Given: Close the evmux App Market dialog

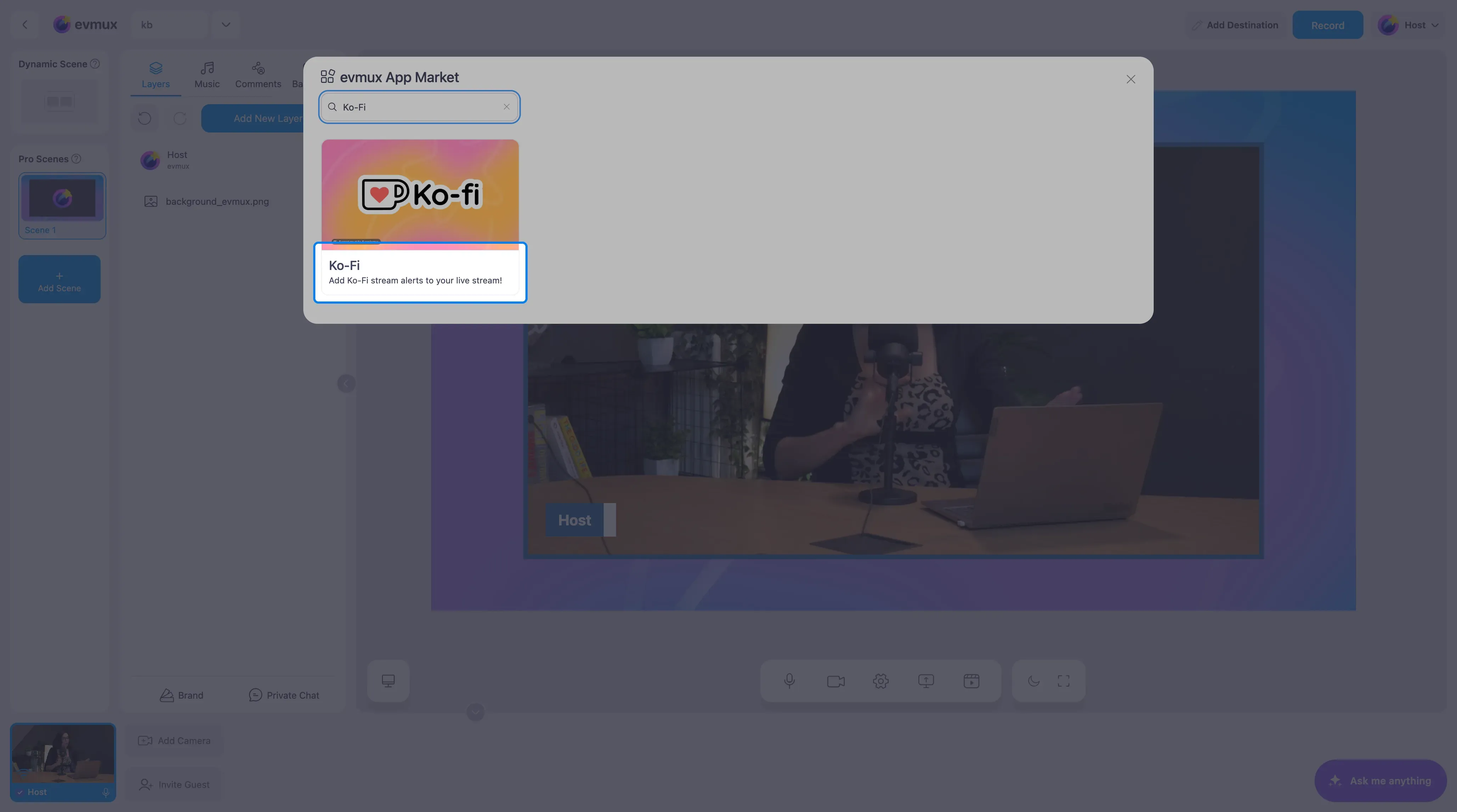Looking at the screenshot, I should pyautogui.click(x=1130, y=80).
